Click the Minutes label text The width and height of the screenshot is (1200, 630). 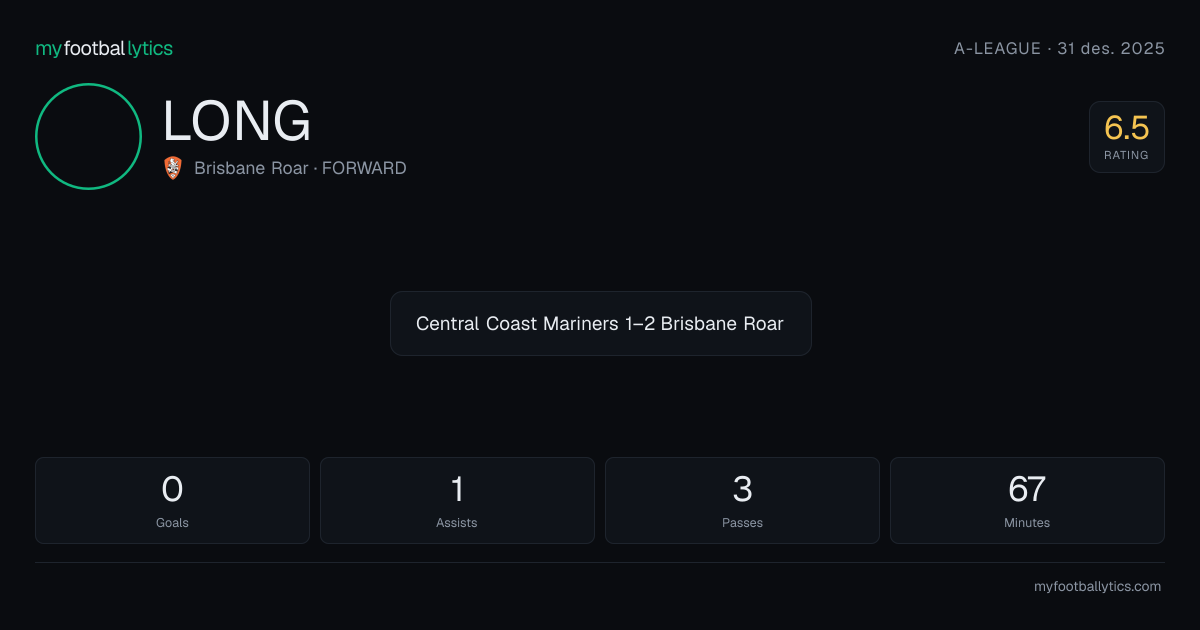click(1027, 522)
